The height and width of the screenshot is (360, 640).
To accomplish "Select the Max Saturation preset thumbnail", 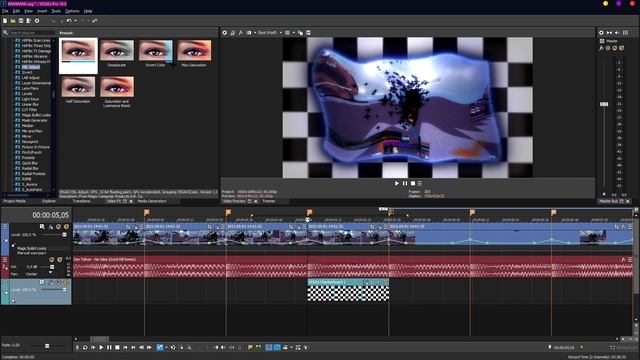I will pos(194,50).
